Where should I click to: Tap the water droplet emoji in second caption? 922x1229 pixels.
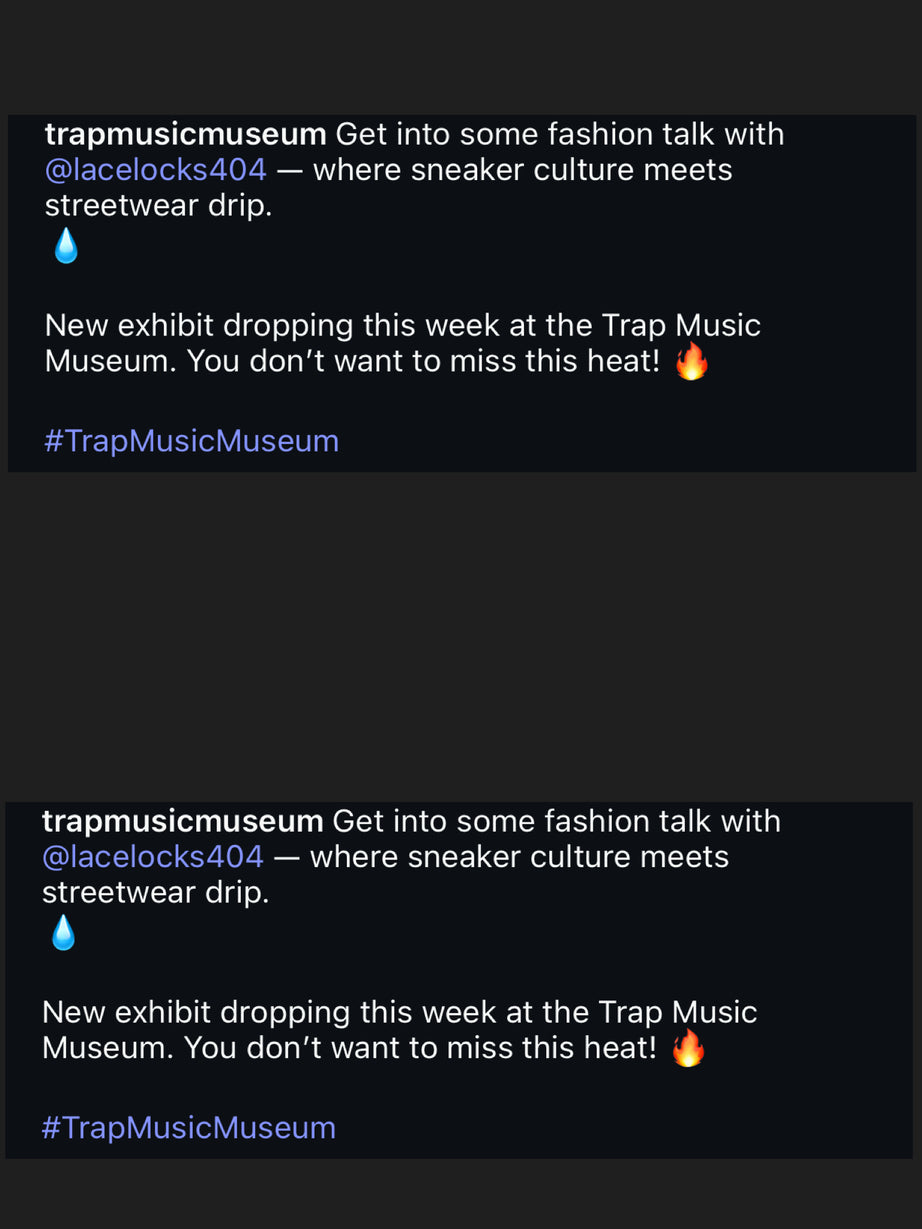pyautogui.click(x=63, y=933)
